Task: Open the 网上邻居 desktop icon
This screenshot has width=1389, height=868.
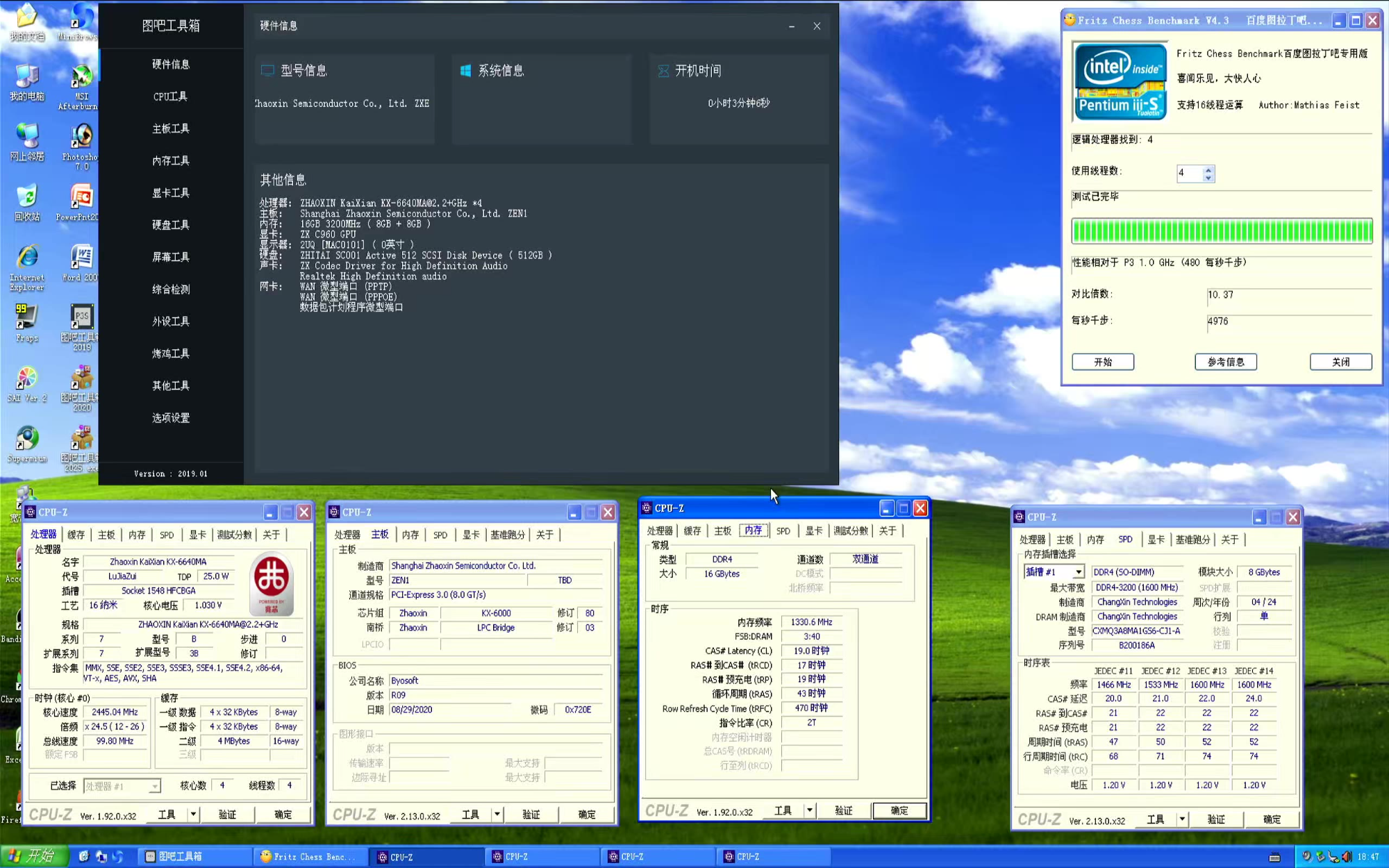Action: coord(26,142)
